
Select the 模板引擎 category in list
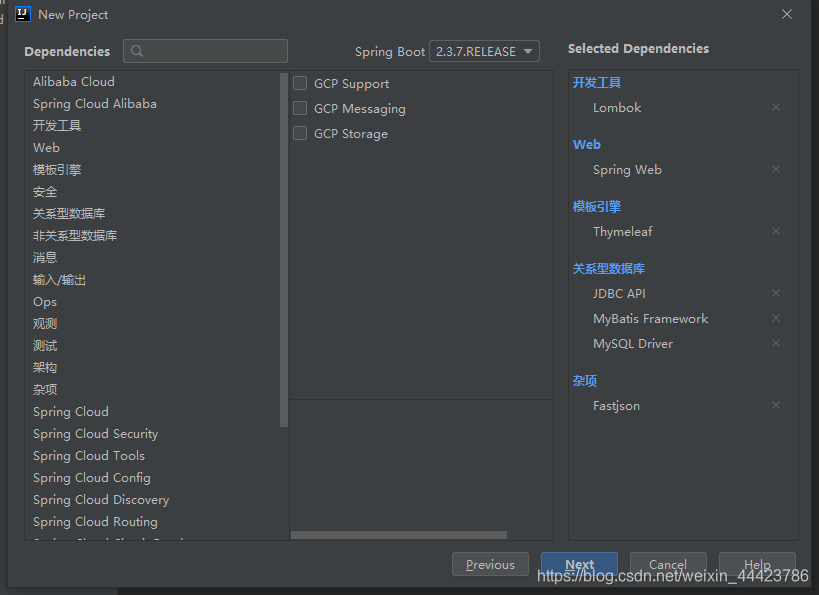pos(57,170)
